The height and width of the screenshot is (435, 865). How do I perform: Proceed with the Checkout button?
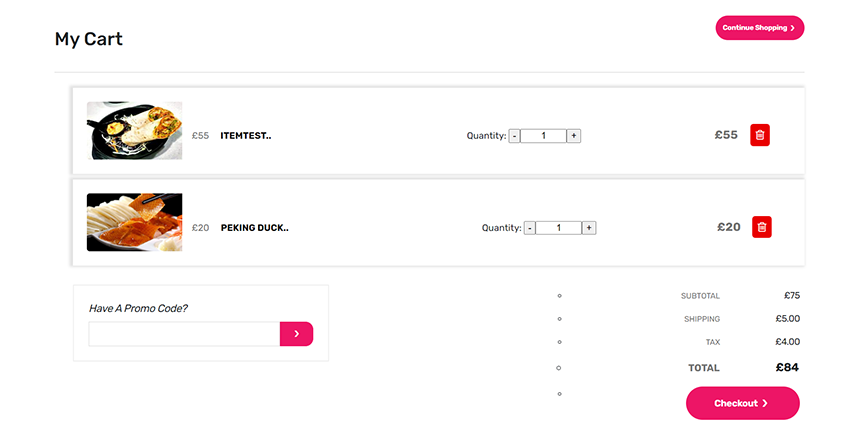[742, 403]
